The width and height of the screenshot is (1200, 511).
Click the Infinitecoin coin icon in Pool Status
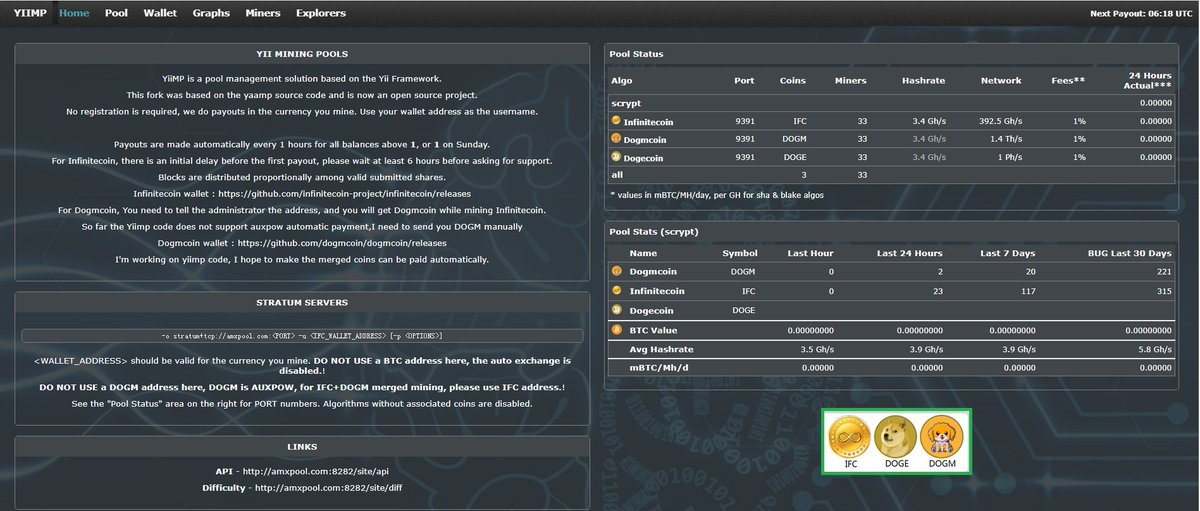tap(616, 121)
